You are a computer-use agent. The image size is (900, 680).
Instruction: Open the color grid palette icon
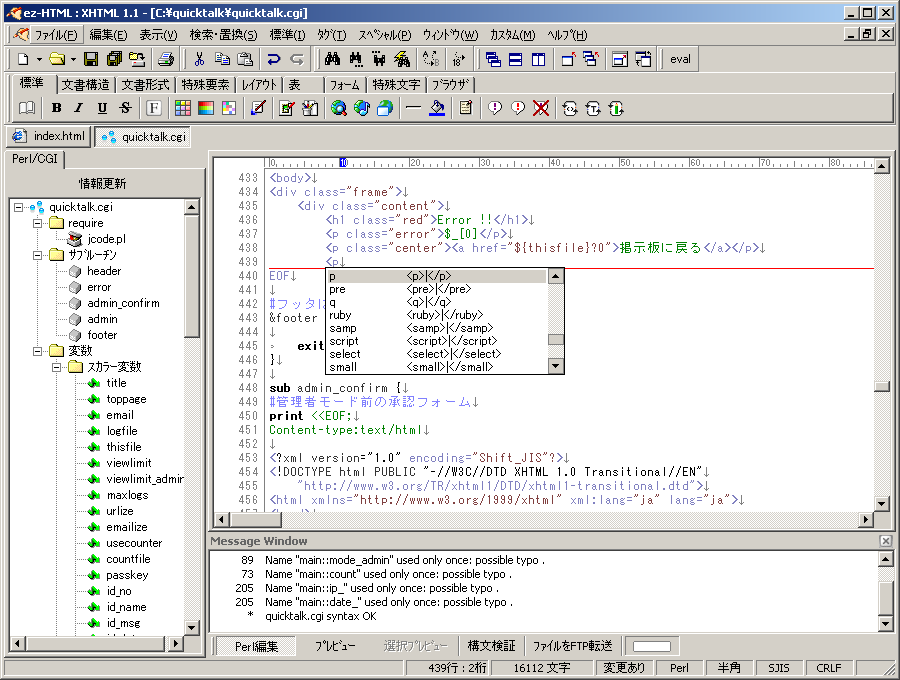coord(183,108)
